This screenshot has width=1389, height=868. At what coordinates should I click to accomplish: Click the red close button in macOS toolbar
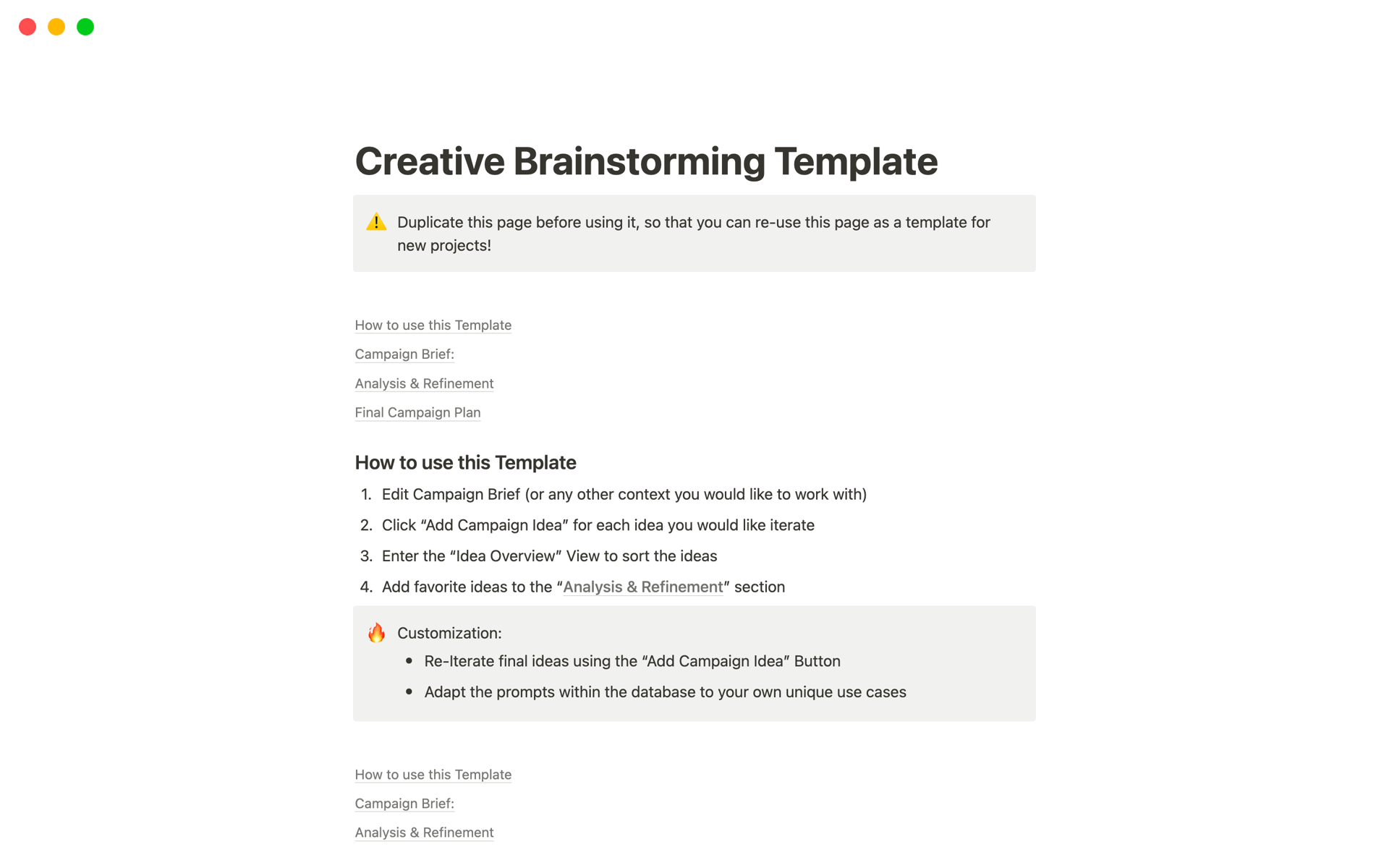pos(27,25)
